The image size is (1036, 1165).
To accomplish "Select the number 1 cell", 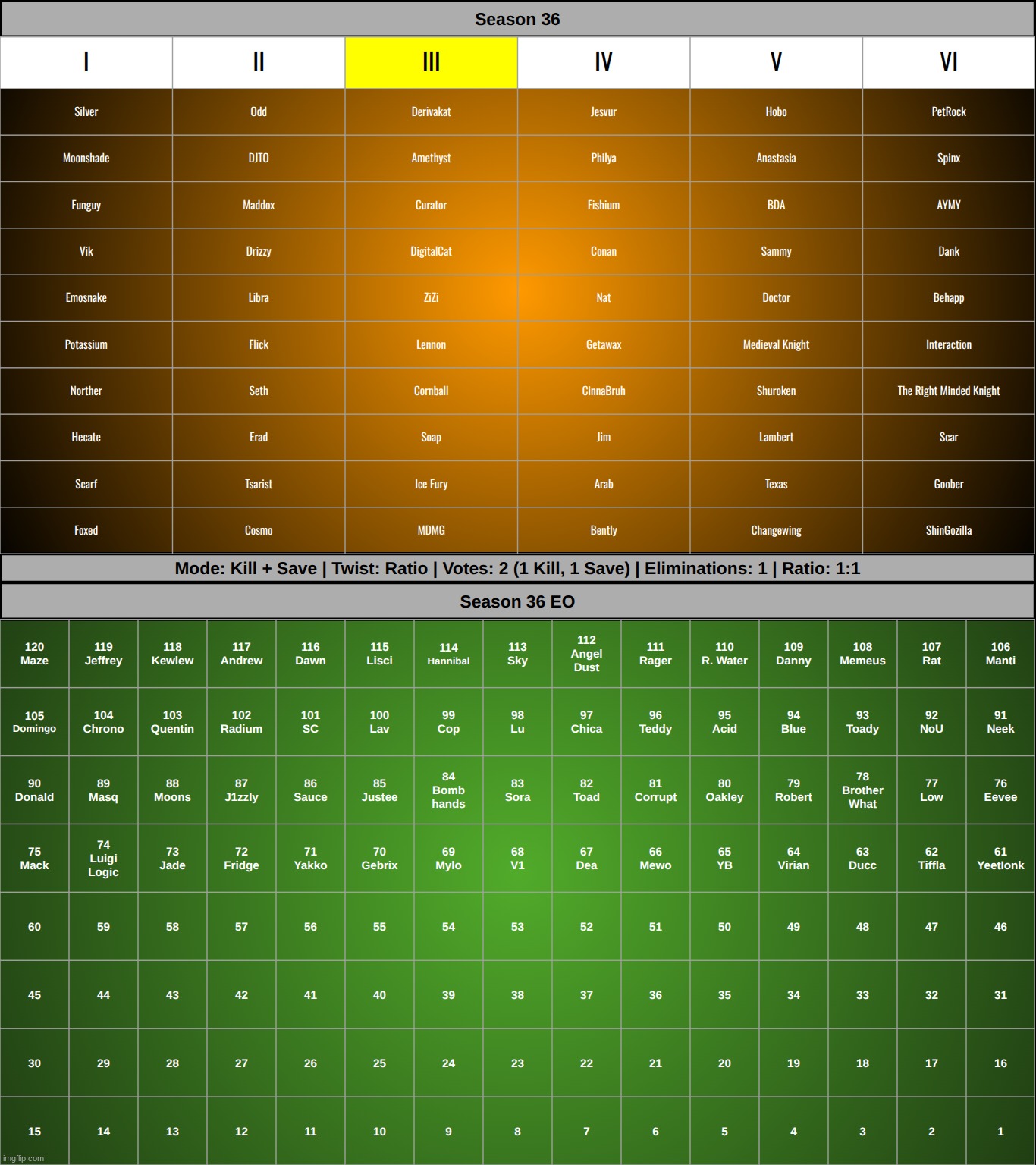I will click(1000, 1131).
